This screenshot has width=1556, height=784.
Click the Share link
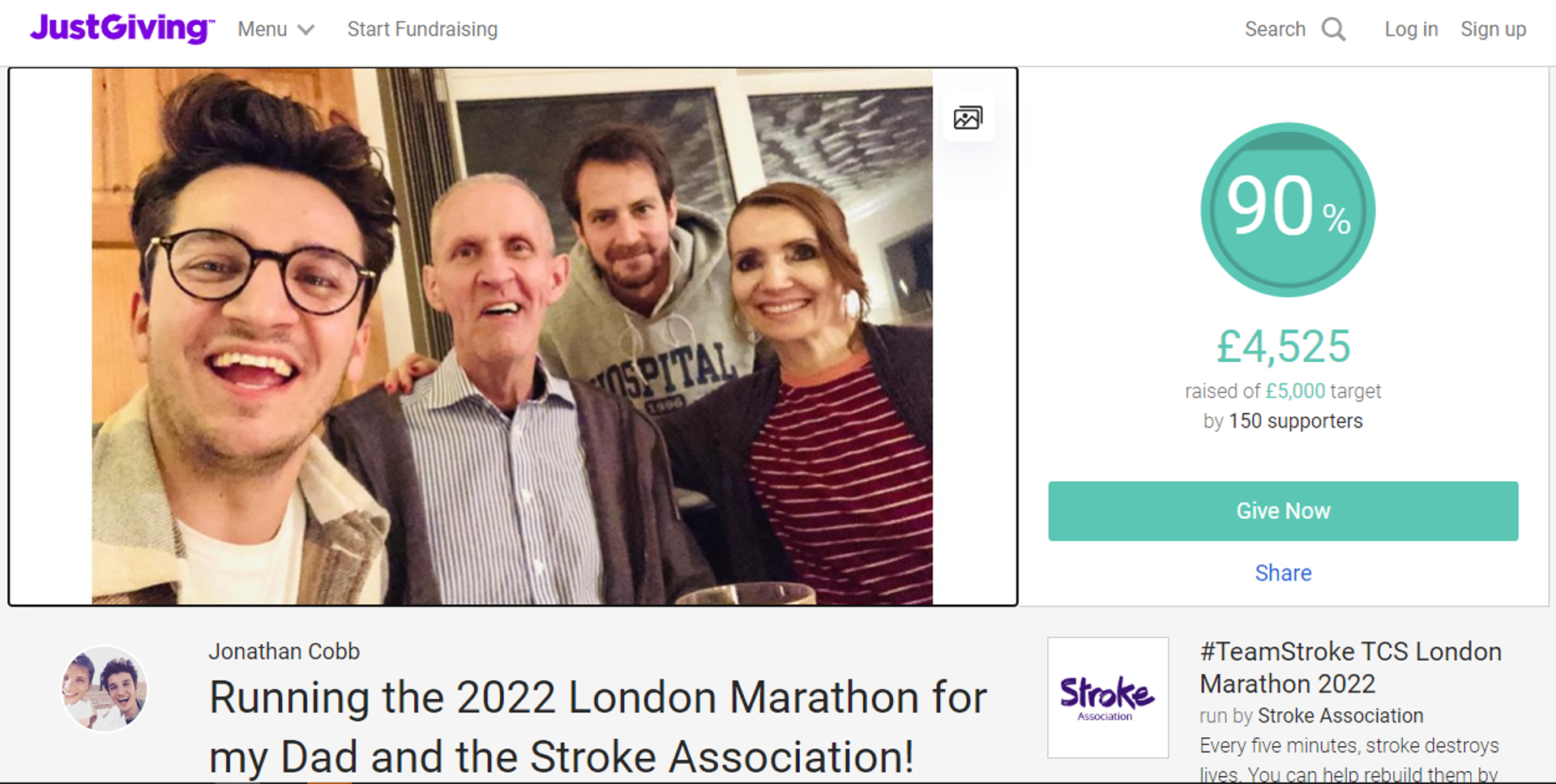pyautogui.click(x=1283, y=573)
